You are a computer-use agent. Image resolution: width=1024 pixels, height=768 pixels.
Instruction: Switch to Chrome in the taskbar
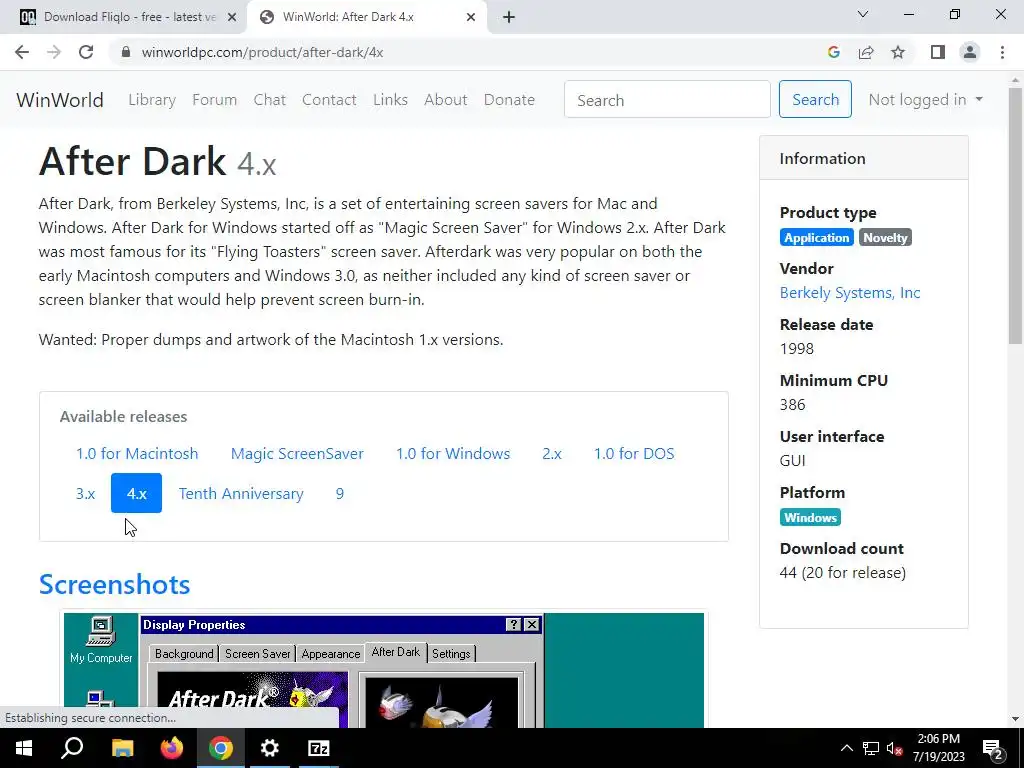click(x=221, y=748)
